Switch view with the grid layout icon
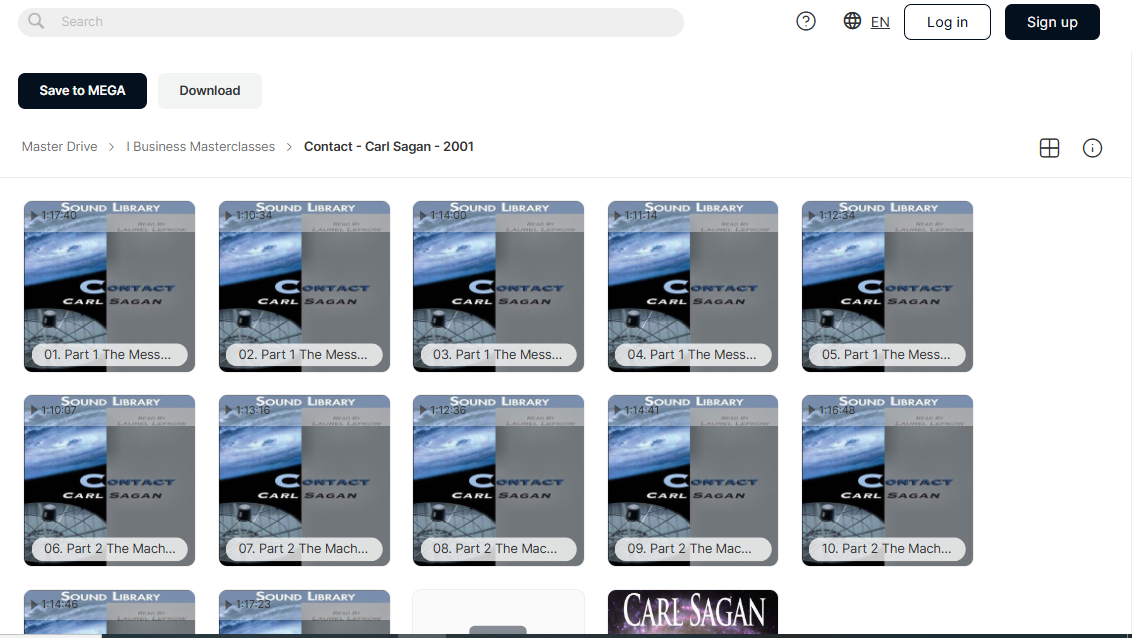1132x638 pixels. [x=1049, y=148]
